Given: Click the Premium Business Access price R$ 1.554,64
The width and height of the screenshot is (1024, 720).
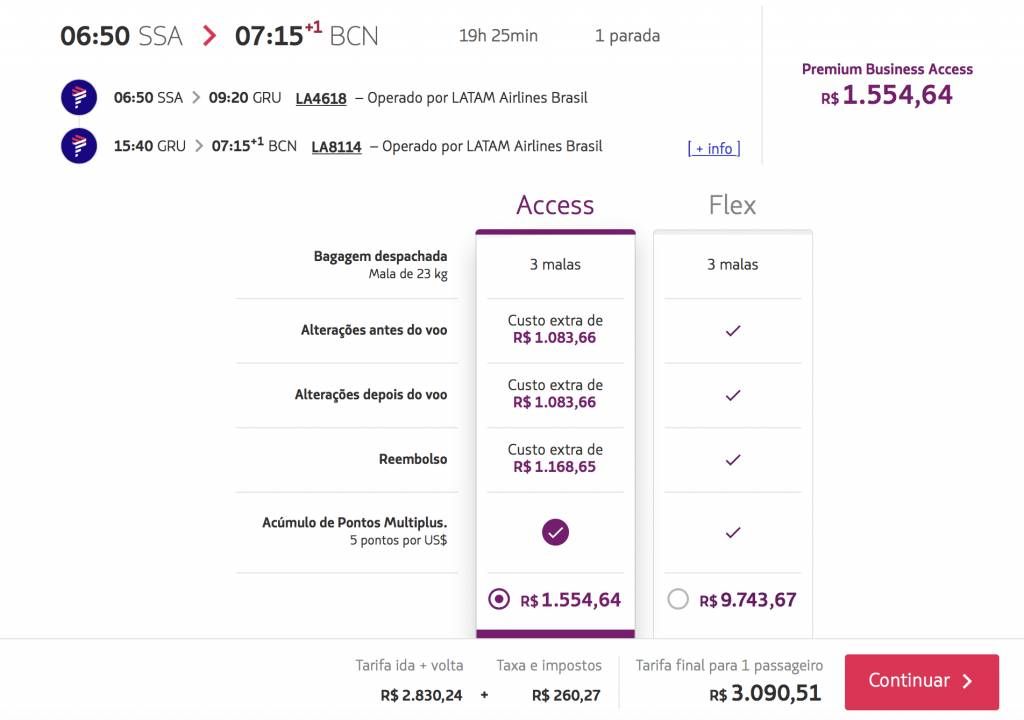Looking at the screenshot, I should click(887, 95).
